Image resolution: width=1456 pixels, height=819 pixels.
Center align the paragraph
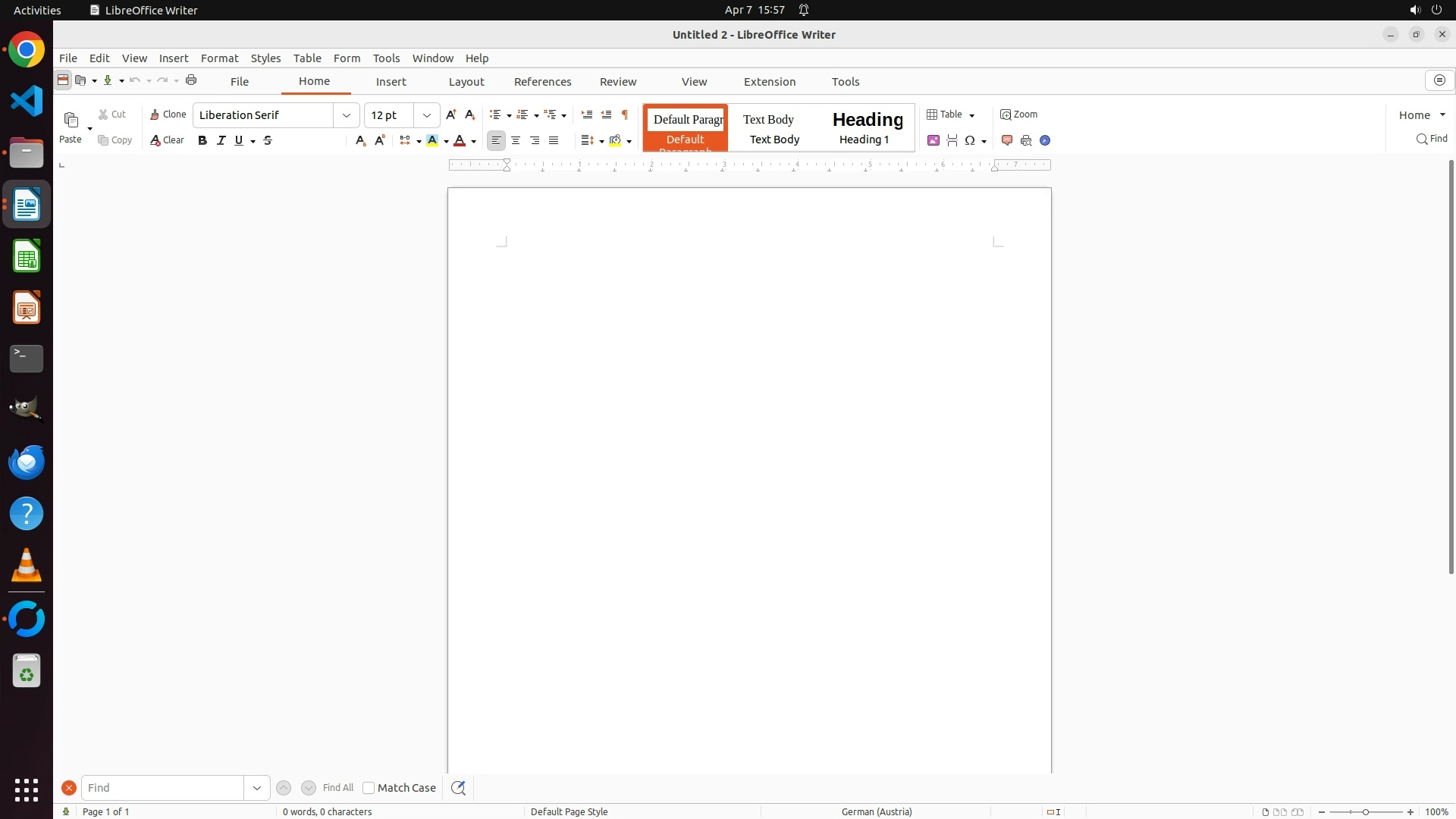click(516, 140)
